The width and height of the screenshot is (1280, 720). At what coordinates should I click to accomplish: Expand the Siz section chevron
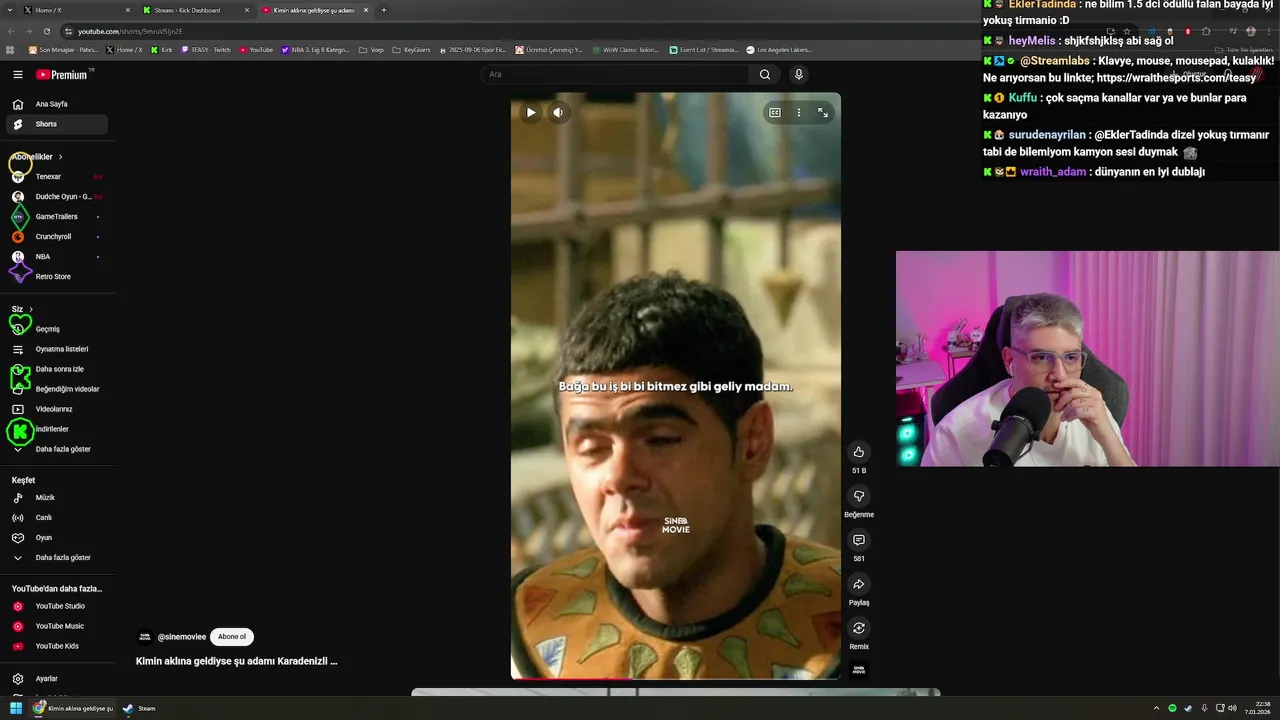click(x=31, y=309)
